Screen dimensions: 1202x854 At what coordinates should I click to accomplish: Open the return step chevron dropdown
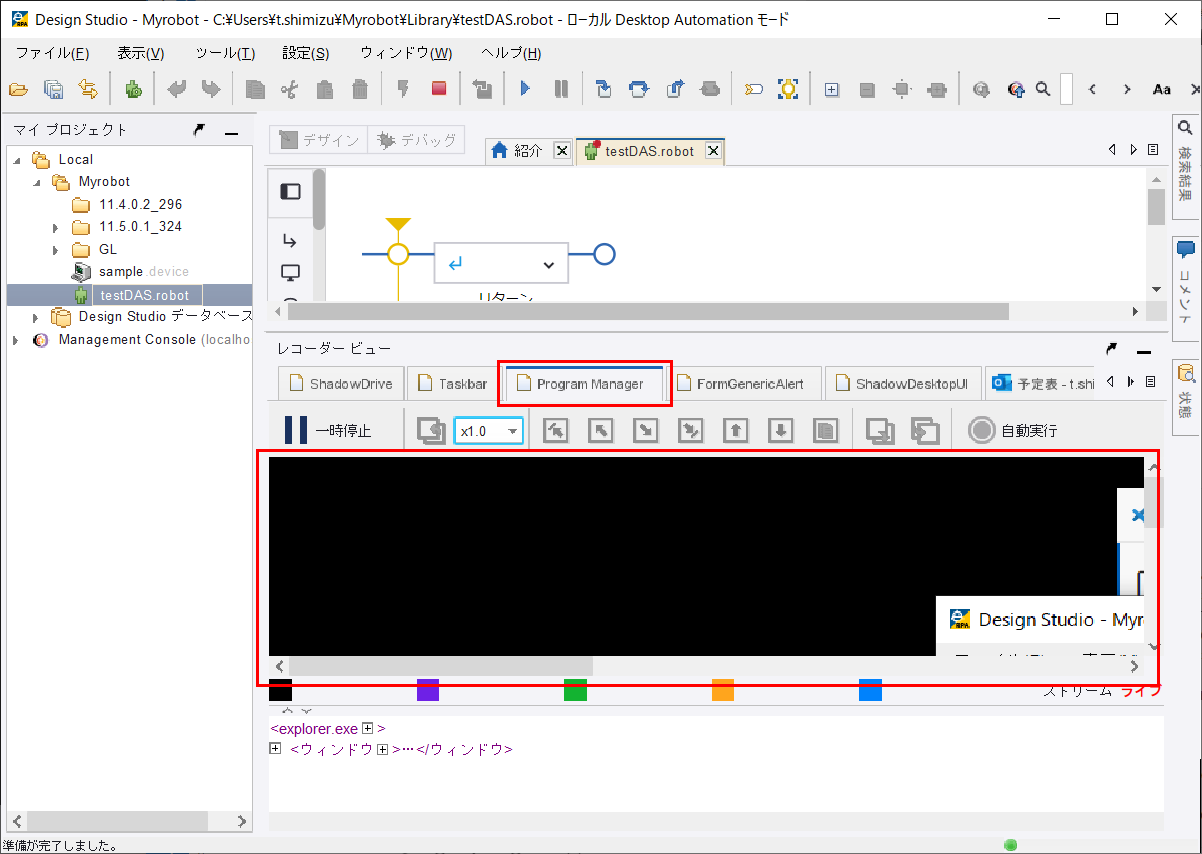[548, 265]
